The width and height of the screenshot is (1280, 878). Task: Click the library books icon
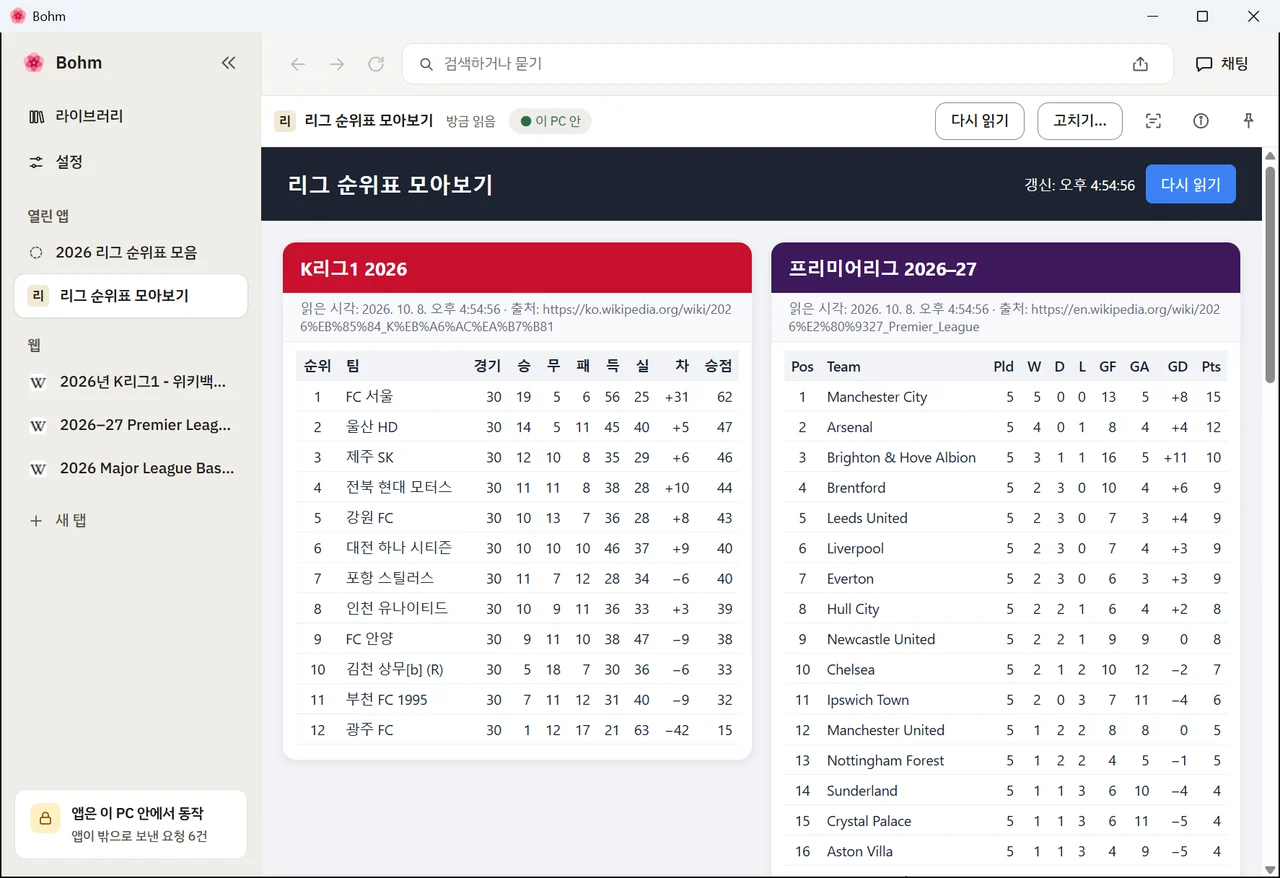pos(36,116)
